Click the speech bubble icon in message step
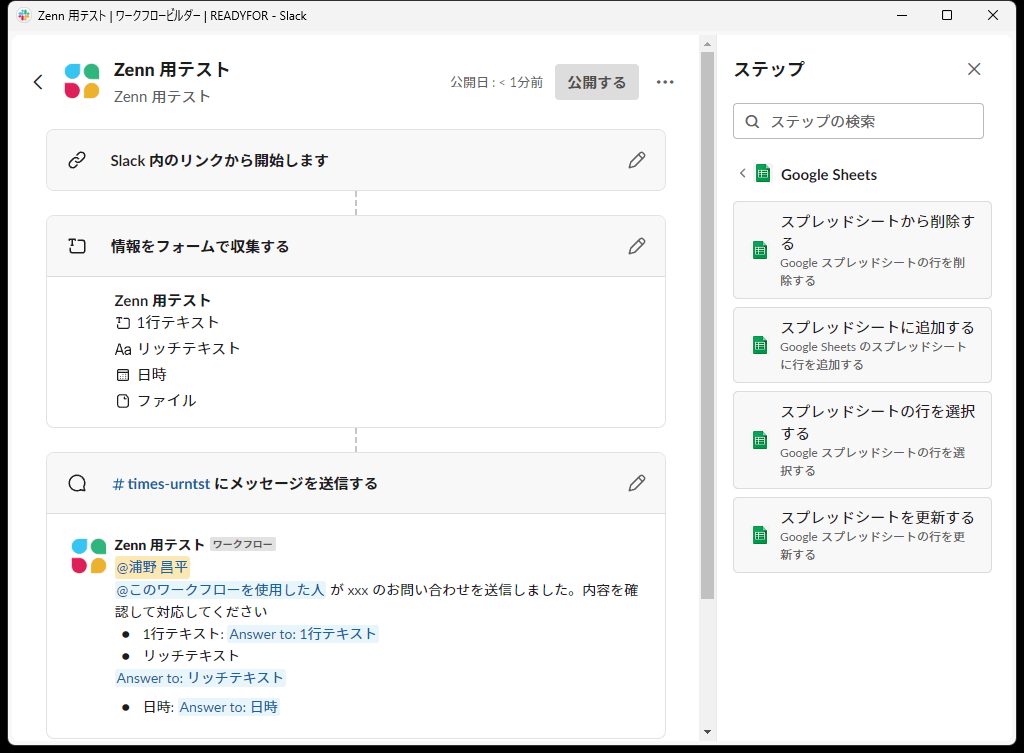The image size is (1024, 753). [x=77, y=483]
